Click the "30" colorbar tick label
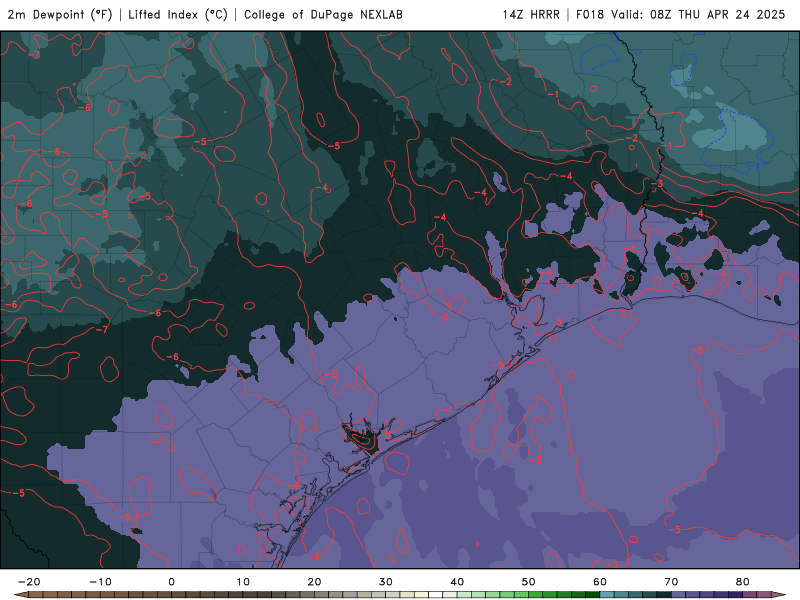The height and width of the screenshot is (600, 800). tap(386, 582)
